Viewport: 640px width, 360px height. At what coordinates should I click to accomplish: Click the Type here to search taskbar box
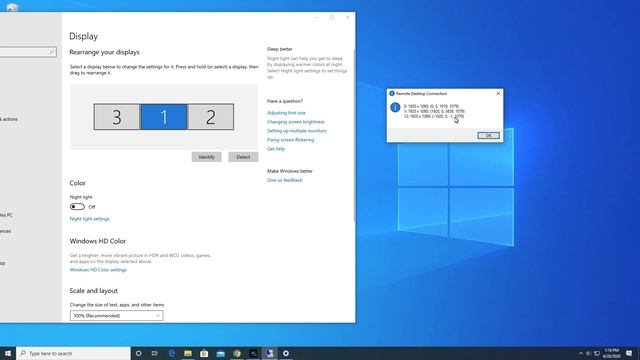(x=73, y=353)
